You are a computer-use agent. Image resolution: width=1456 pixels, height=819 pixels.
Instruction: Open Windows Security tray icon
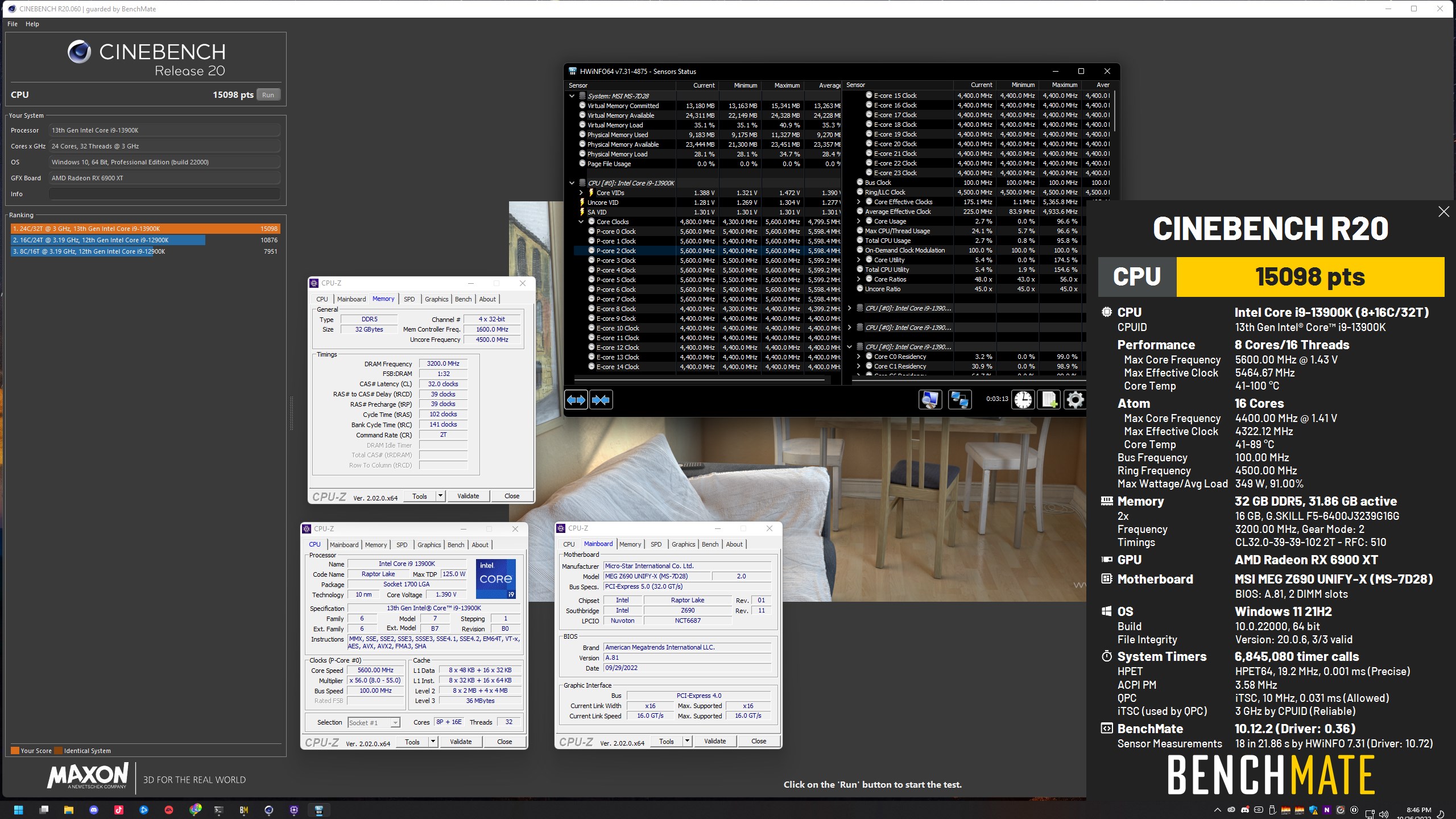[x=1313, y=810]
